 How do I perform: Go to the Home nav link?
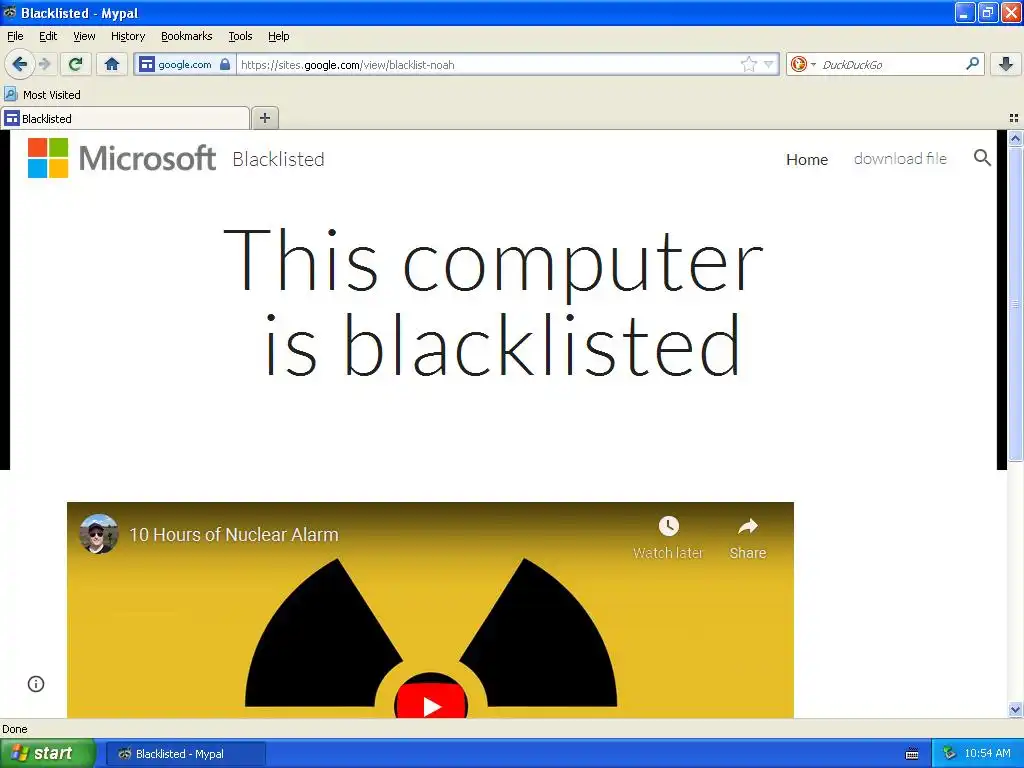[807, 159]
